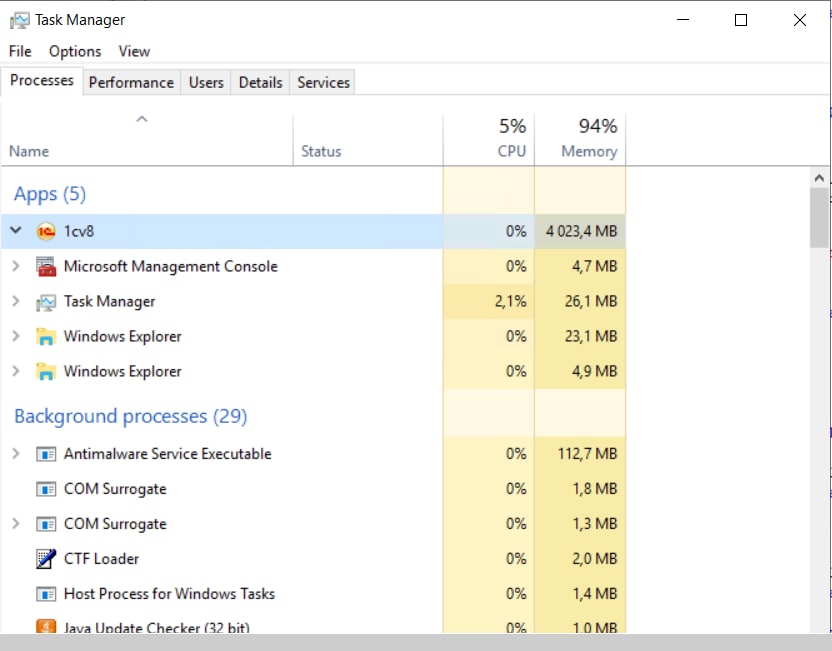This screenshot has width=832, height=651.
Task: Click the Host Process for Windows Tasks icon
Action: pos(46,594)
